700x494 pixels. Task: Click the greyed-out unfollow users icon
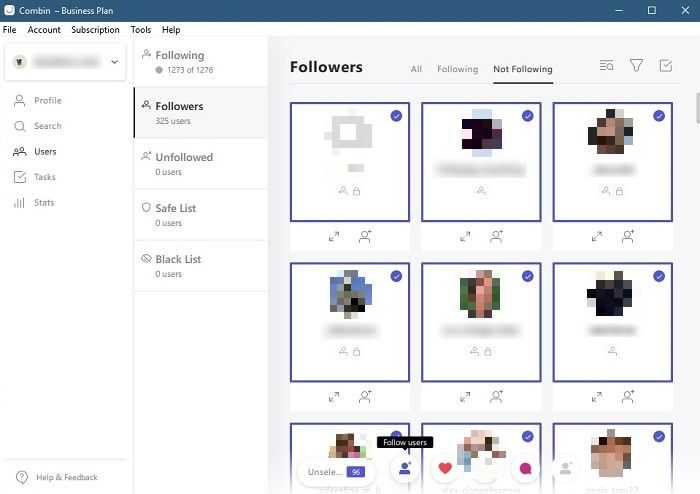(566, 469)
